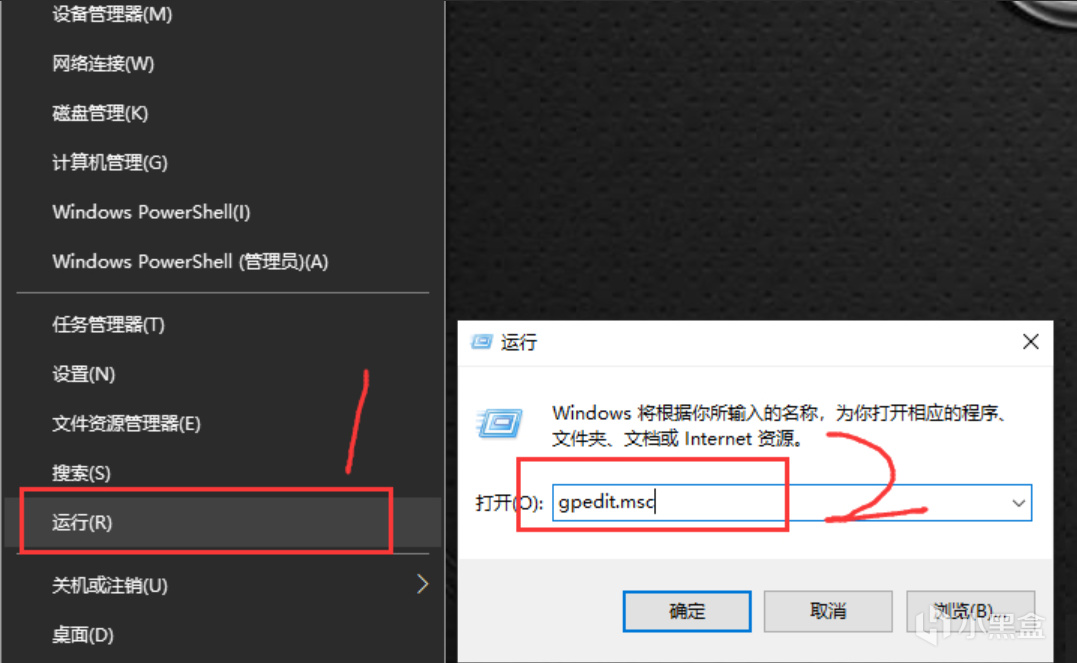
Task: Choose 网络连接(W) from the menu
Action: pyautogui.click(x=223, y=63)
